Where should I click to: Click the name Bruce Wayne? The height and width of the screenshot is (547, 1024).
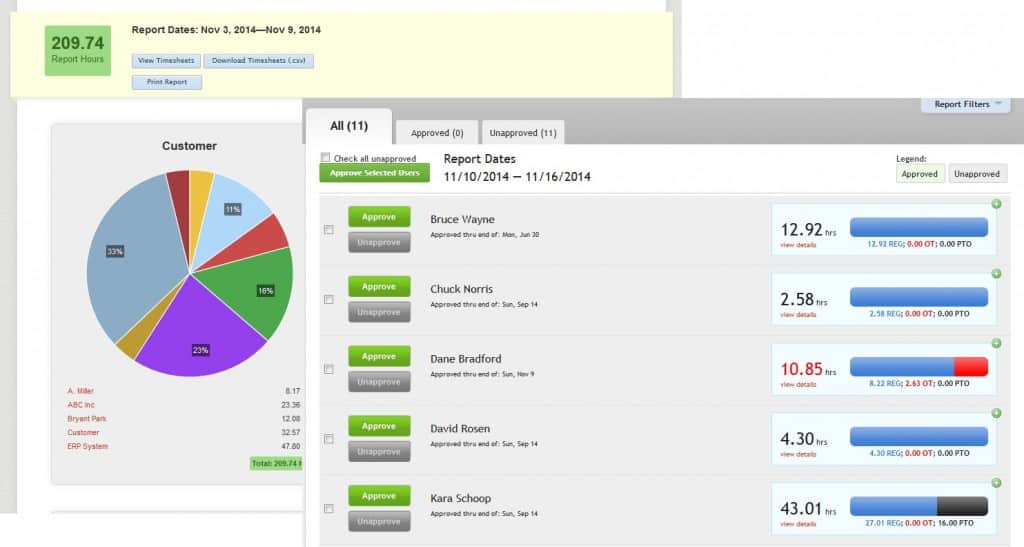coord(462,219)
